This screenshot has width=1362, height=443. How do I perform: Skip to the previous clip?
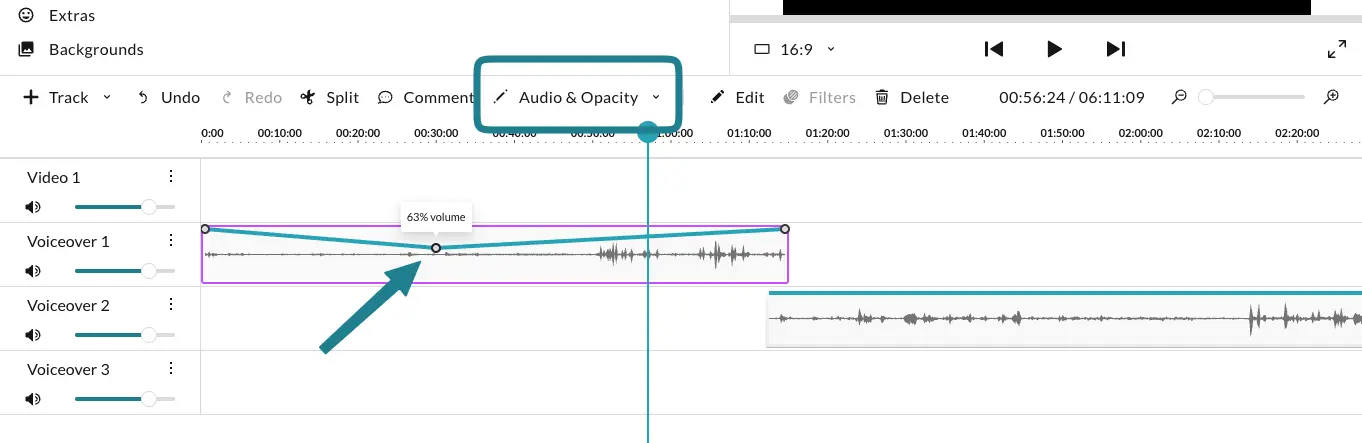pyautogui.click(x=993, y=49)
